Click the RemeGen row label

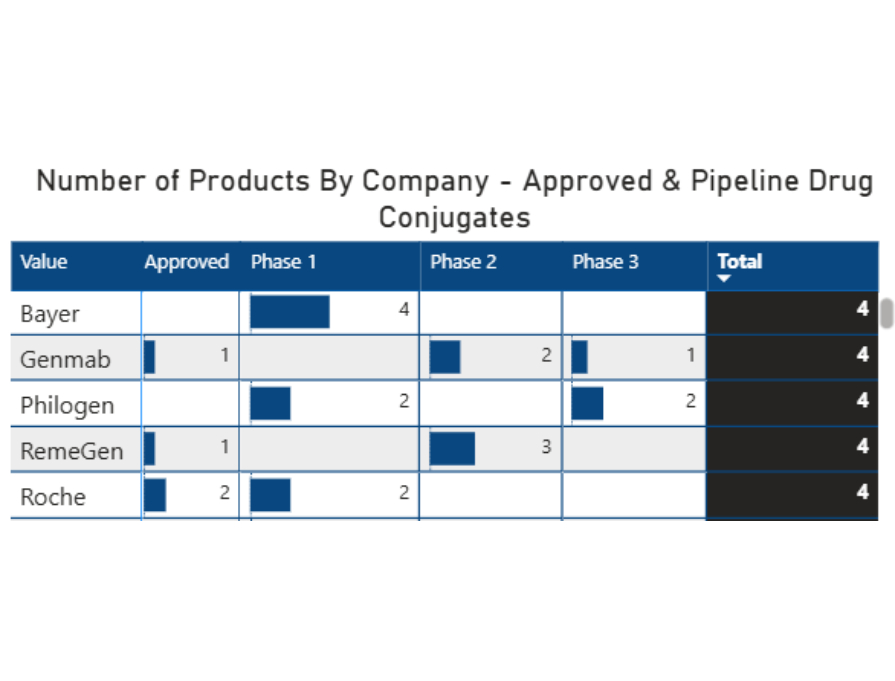coord(72,451)
